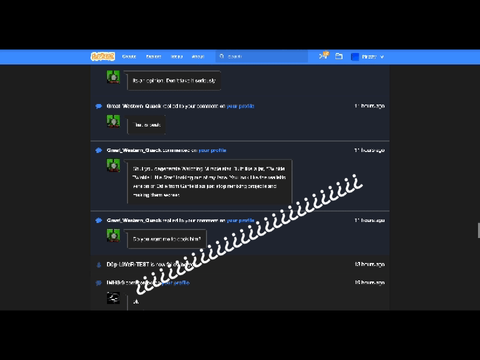Select the follower icon beside 'now following'
Screen dimensions: 480x360
(99, 265)
